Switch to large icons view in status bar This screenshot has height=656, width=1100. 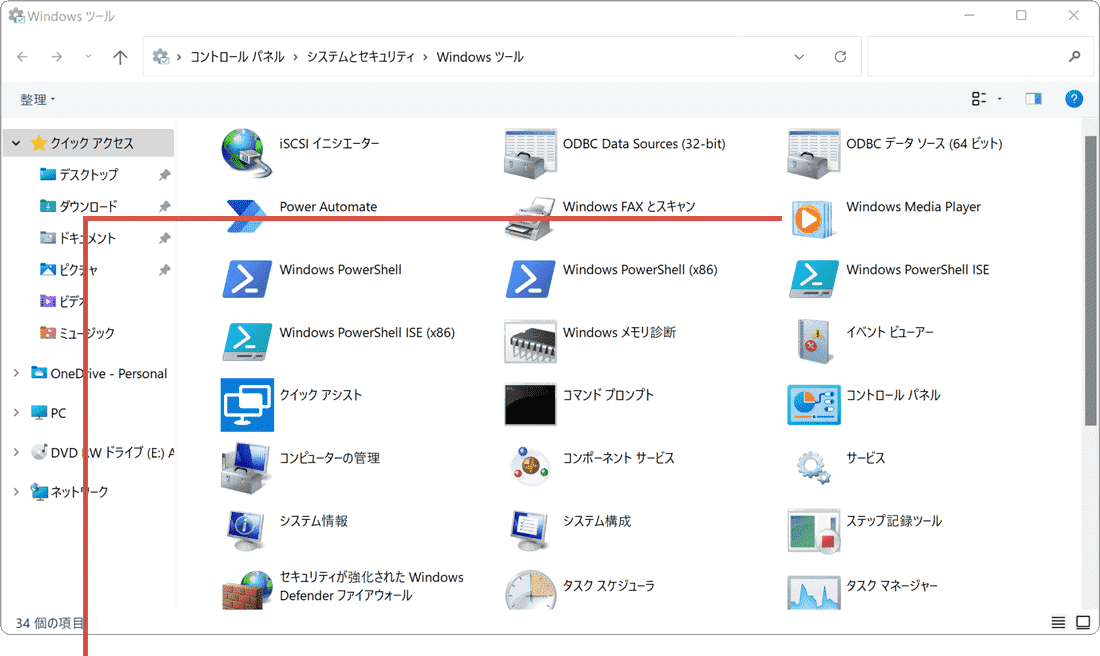(x=1083, y=622)
